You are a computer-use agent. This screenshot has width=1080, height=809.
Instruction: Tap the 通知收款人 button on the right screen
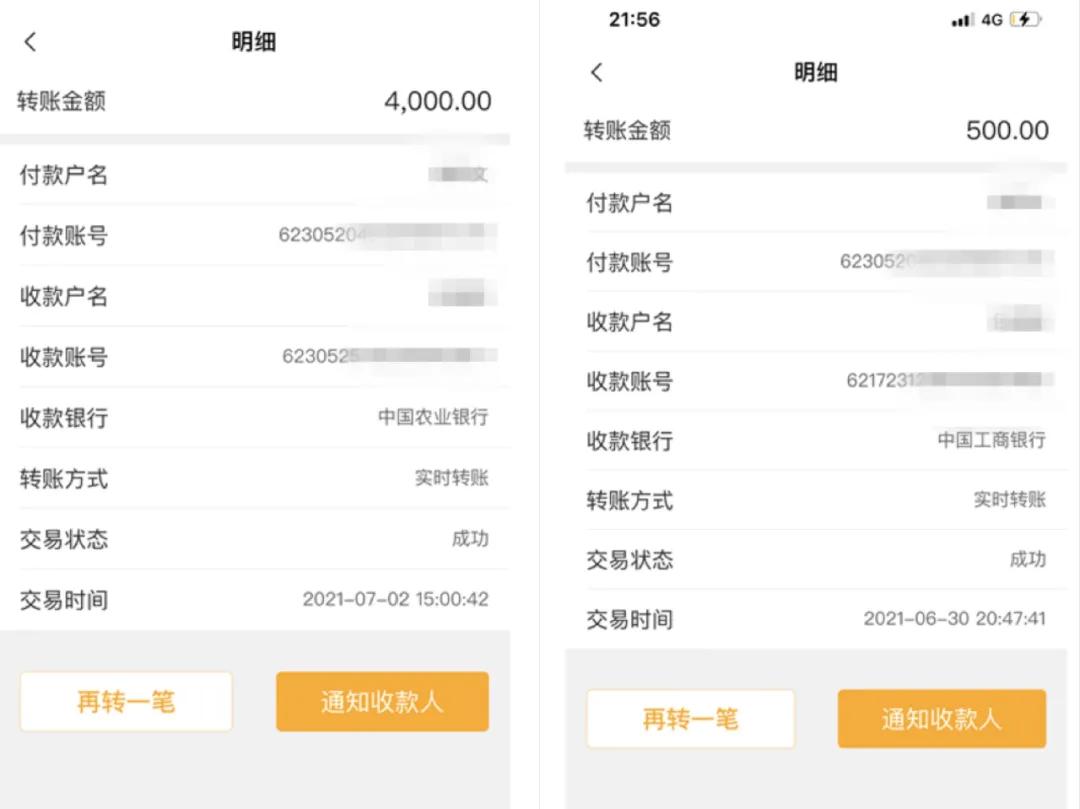pyautogui.click(x=941, y=718)
